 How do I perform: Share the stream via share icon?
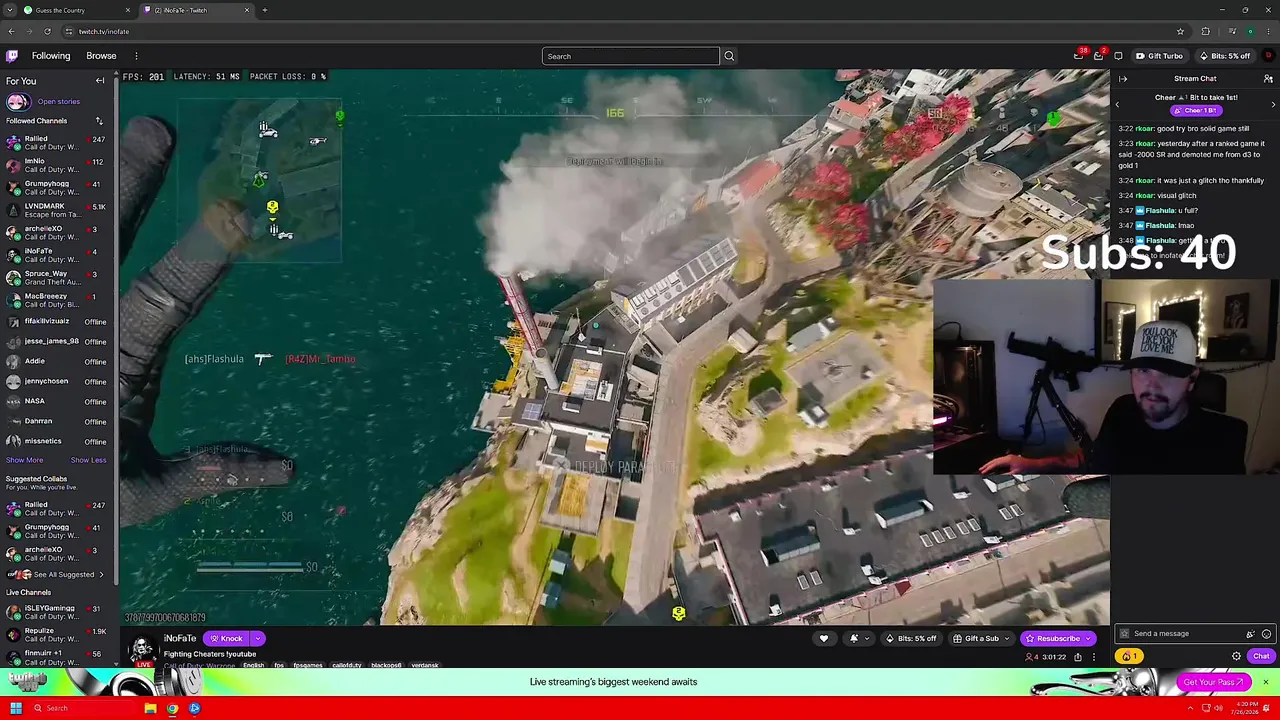[1077, 657]
